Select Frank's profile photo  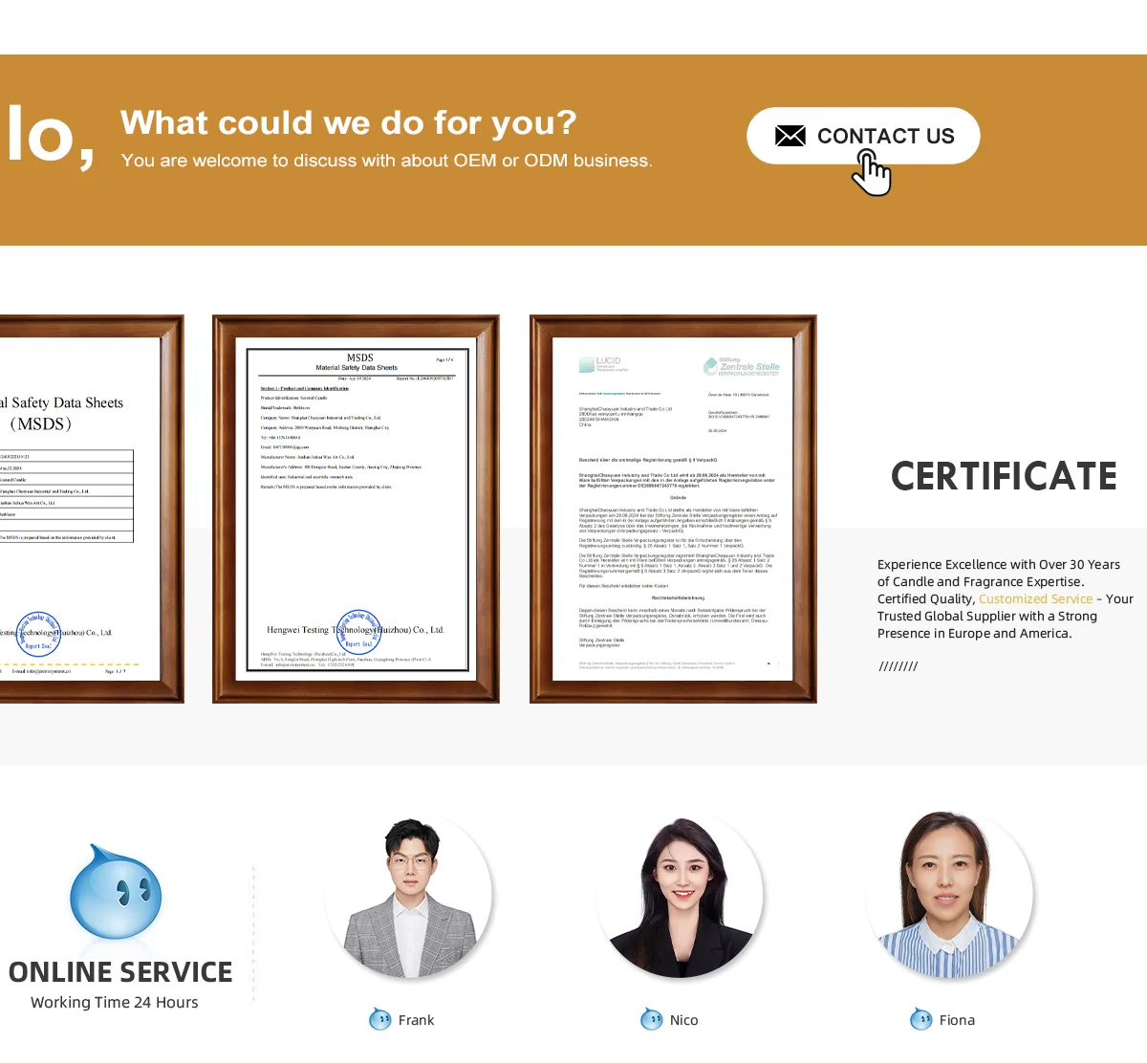(x=409, y=897)
